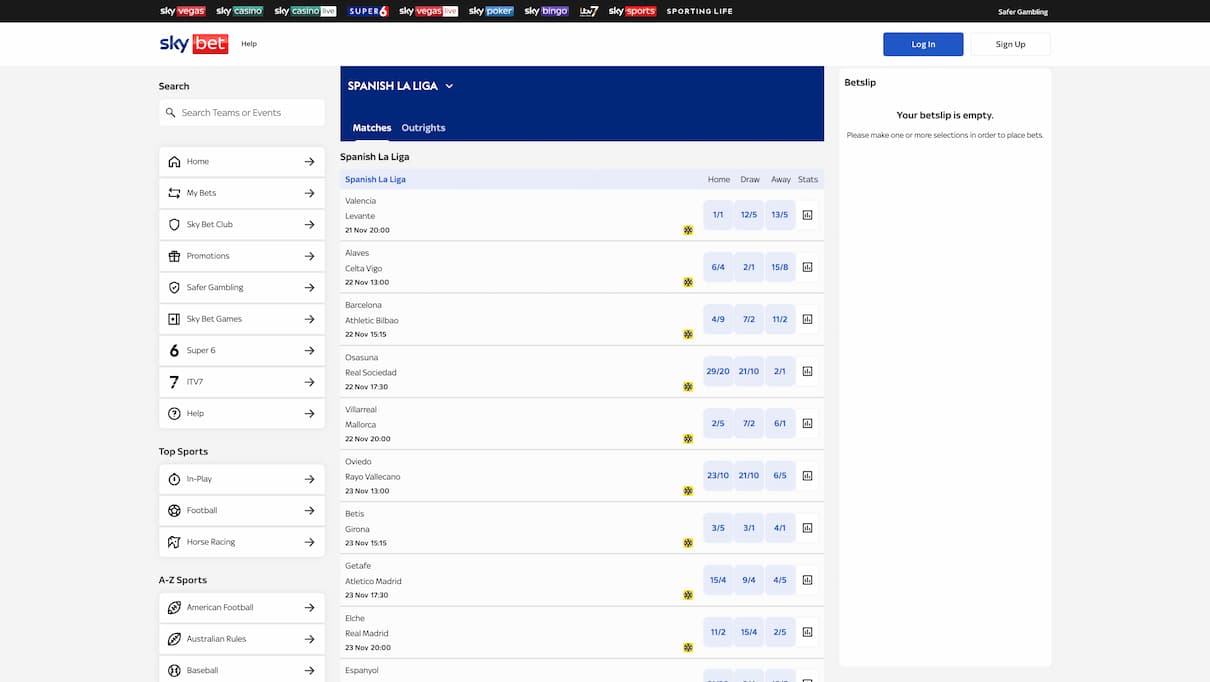Open the Sky Vegas Live logo
The height and width of the screenshot is (682, 1210).
tap(428, 11)
